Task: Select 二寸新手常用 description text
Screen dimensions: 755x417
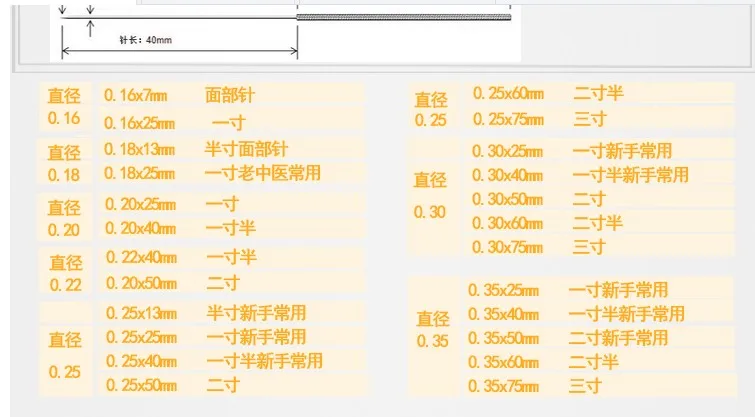Action: (x=618, y=339)
